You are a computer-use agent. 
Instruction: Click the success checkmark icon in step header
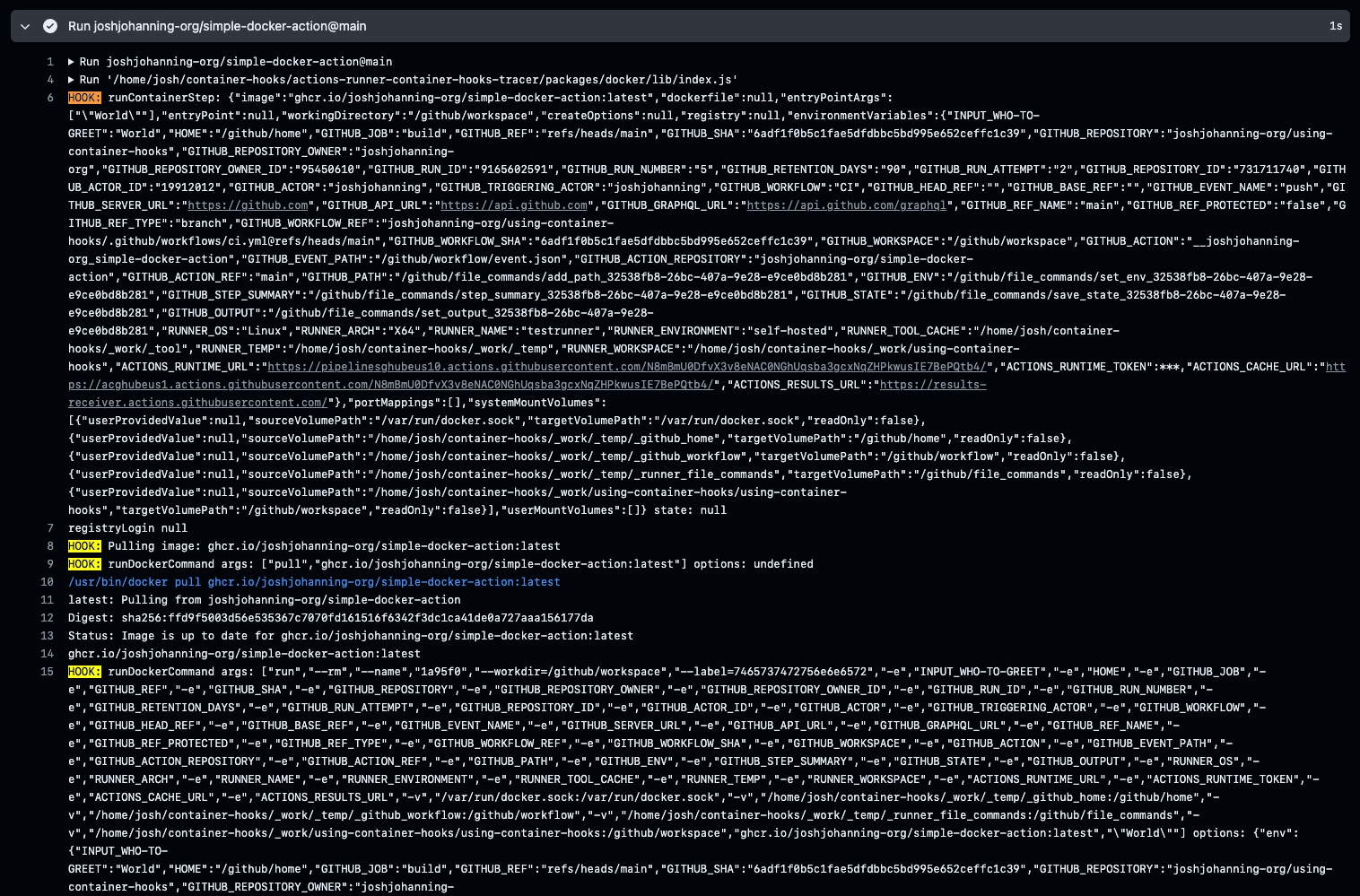click(x=50, y=26)
